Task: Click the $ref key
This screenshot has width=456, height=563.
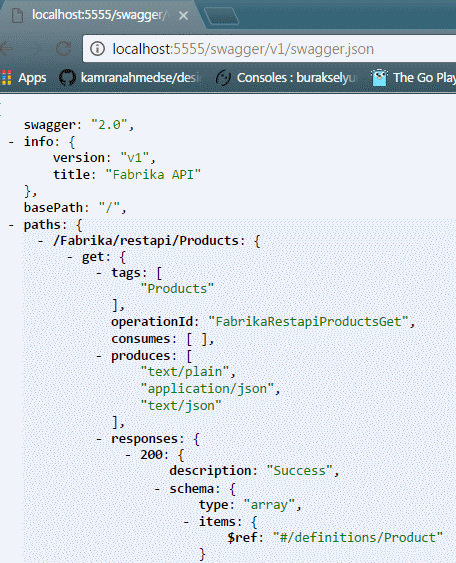Action: coord(242,538)
